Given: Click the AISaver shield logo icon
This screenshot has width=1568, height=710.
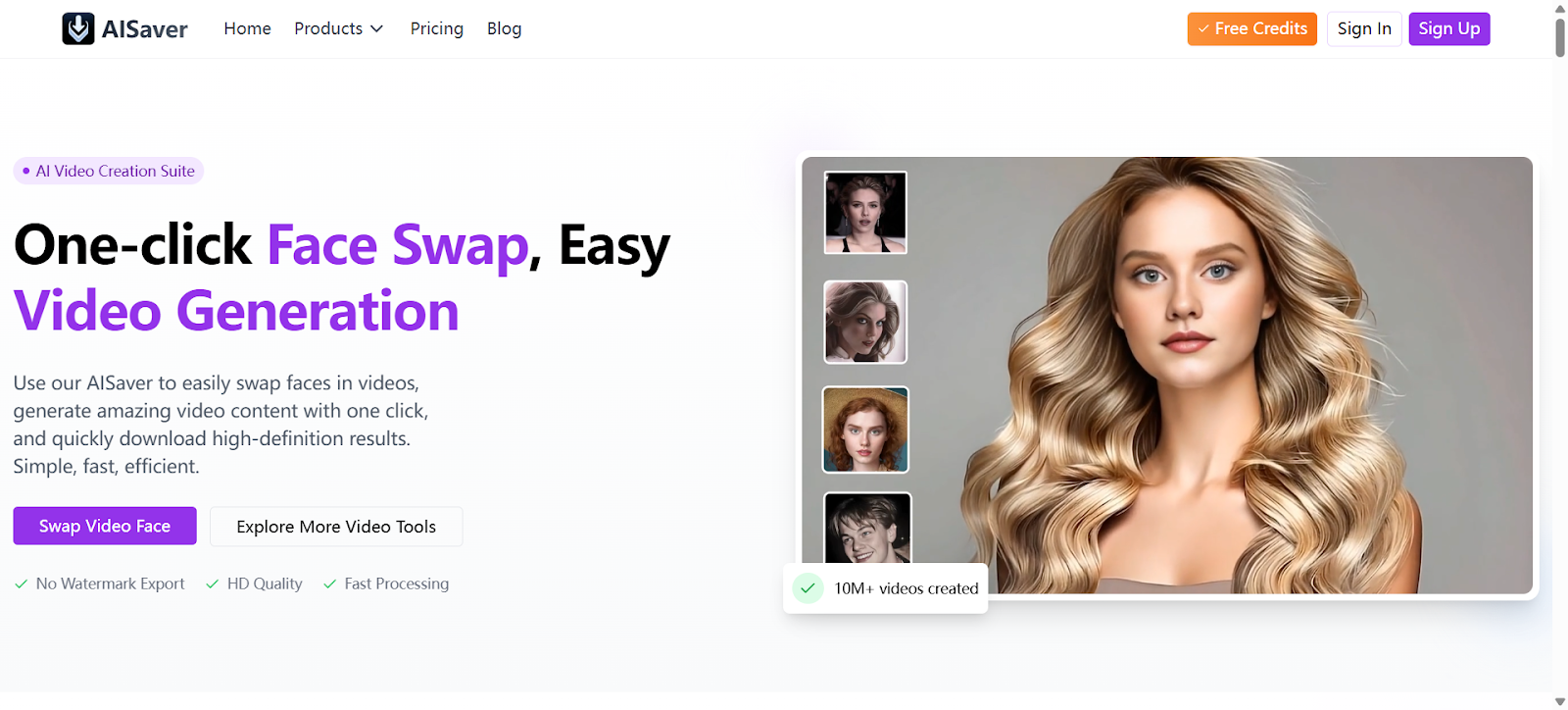Looking at the screenshot, I should pos(78,29).
